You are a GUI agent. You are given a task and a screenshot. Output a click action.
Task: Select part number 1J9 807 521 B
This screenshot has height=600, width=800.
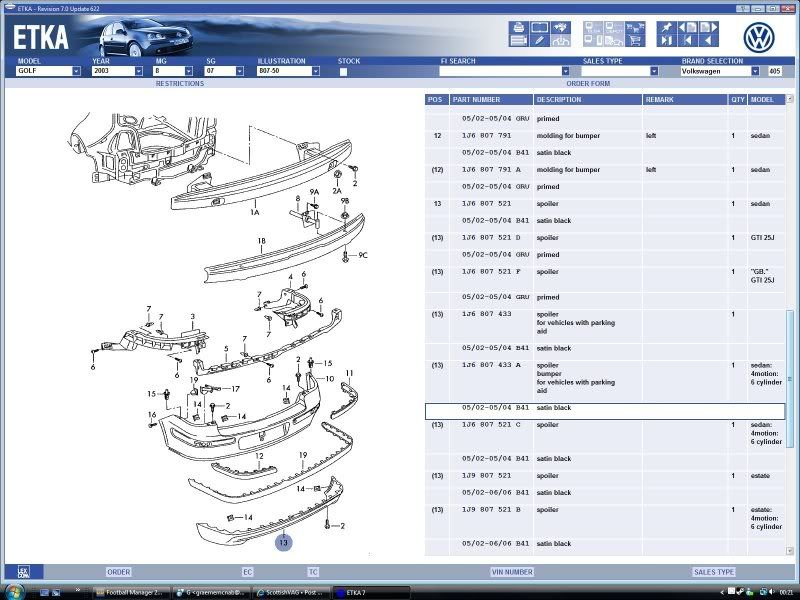pyautogui.click(x=491, y=510)
